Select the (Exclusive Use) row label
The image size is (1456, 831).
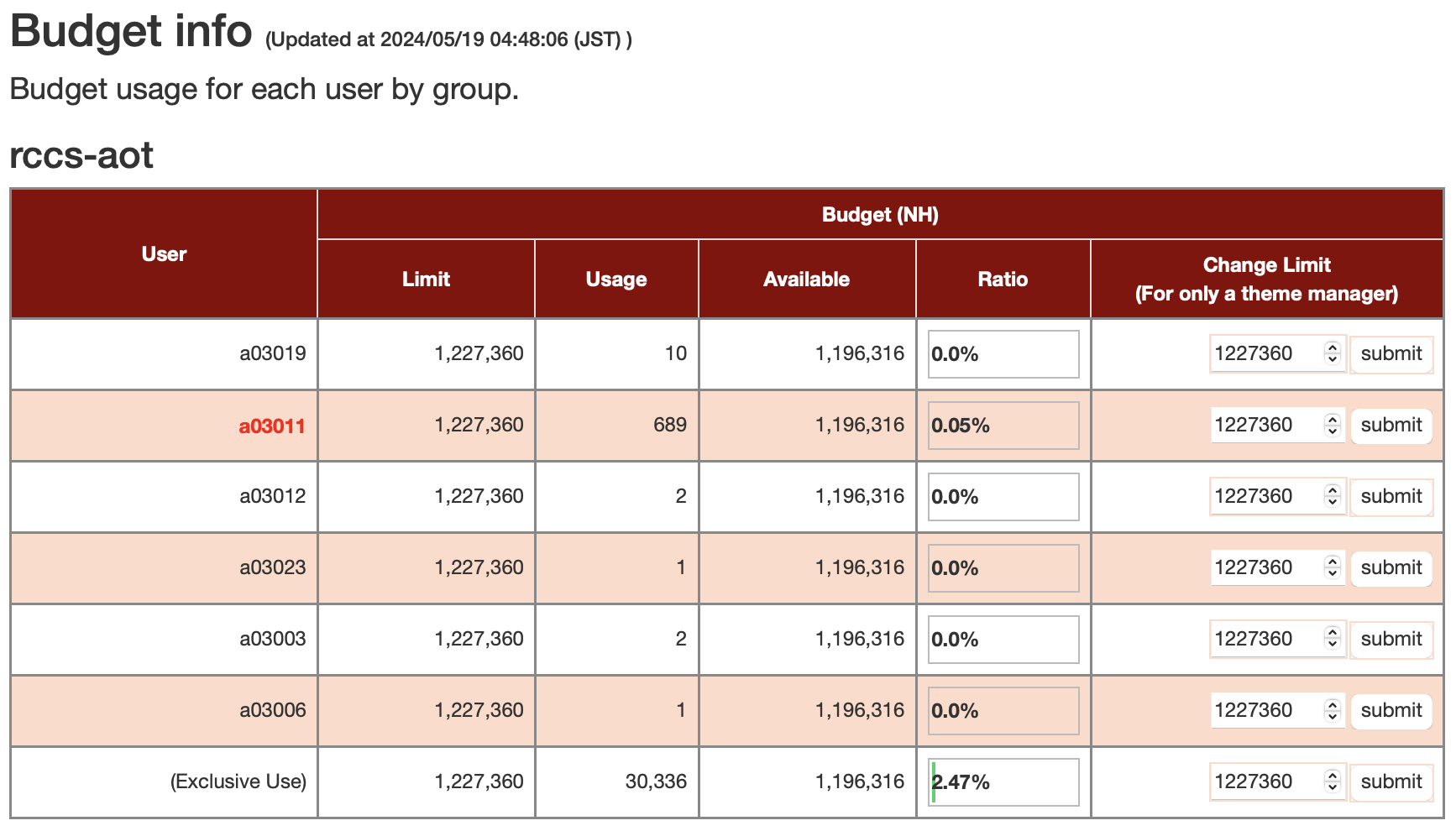click(x=238, y=782)
